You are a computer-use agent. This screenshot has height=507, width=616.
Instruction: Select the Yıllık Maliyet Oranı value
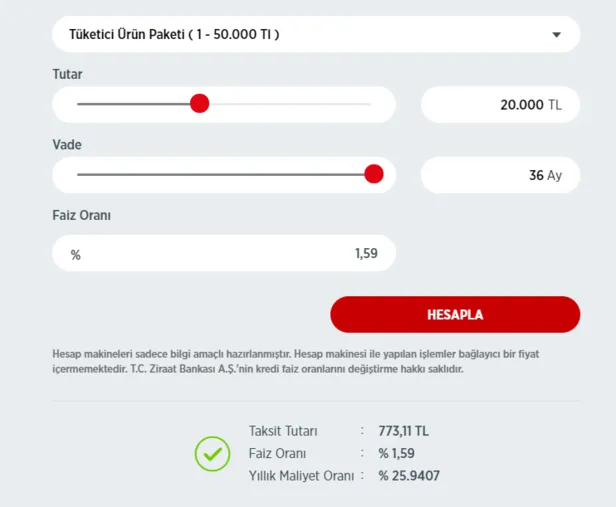click(409, 476)
